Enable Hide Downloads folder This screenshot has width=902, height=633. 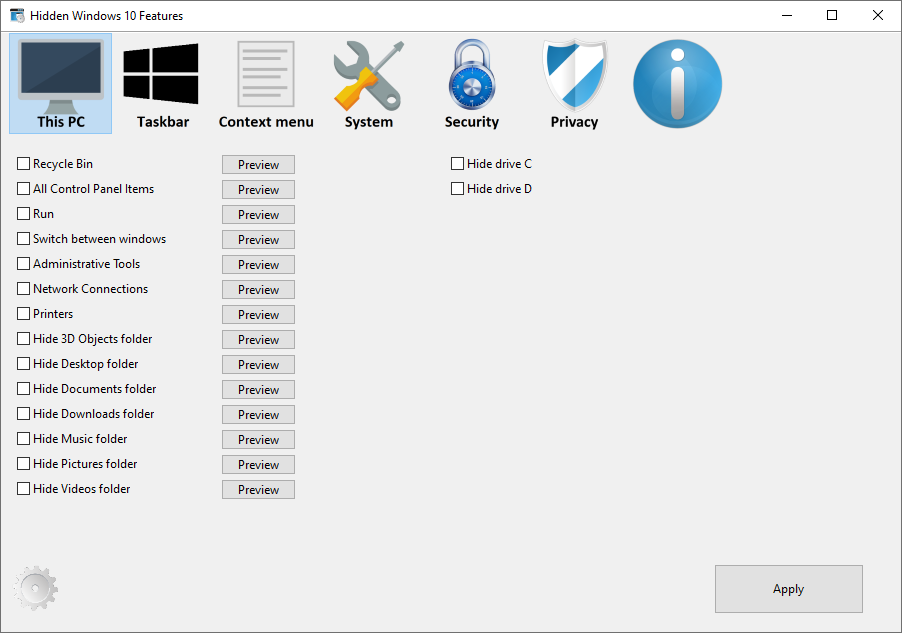tap(24, 414)
